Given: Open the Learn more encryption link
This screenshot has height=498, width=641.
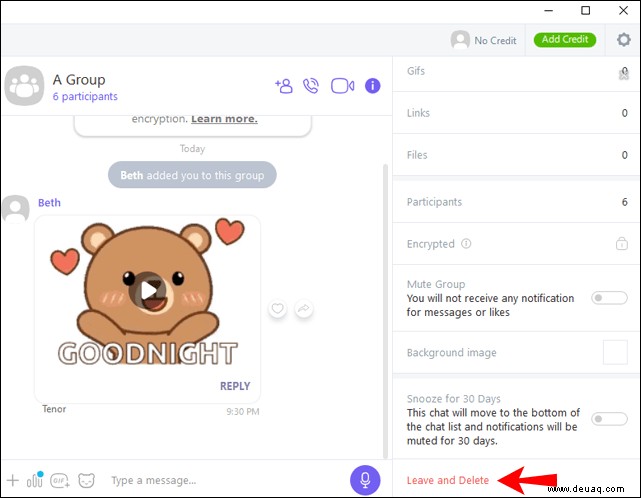Looking at the screenshot, I should pyautogui.click(x=224, y=119).
